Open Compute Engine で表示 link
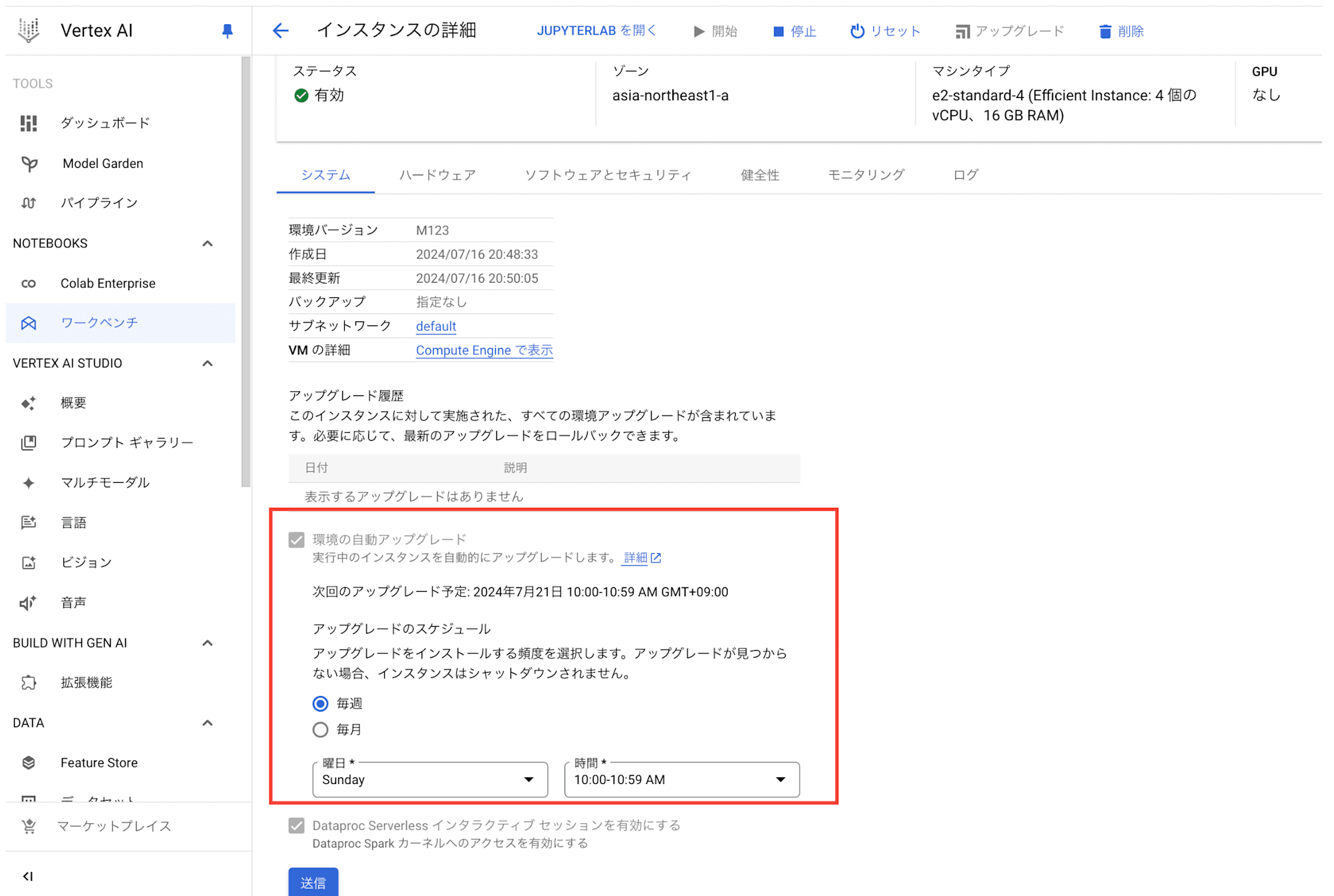 484,351
